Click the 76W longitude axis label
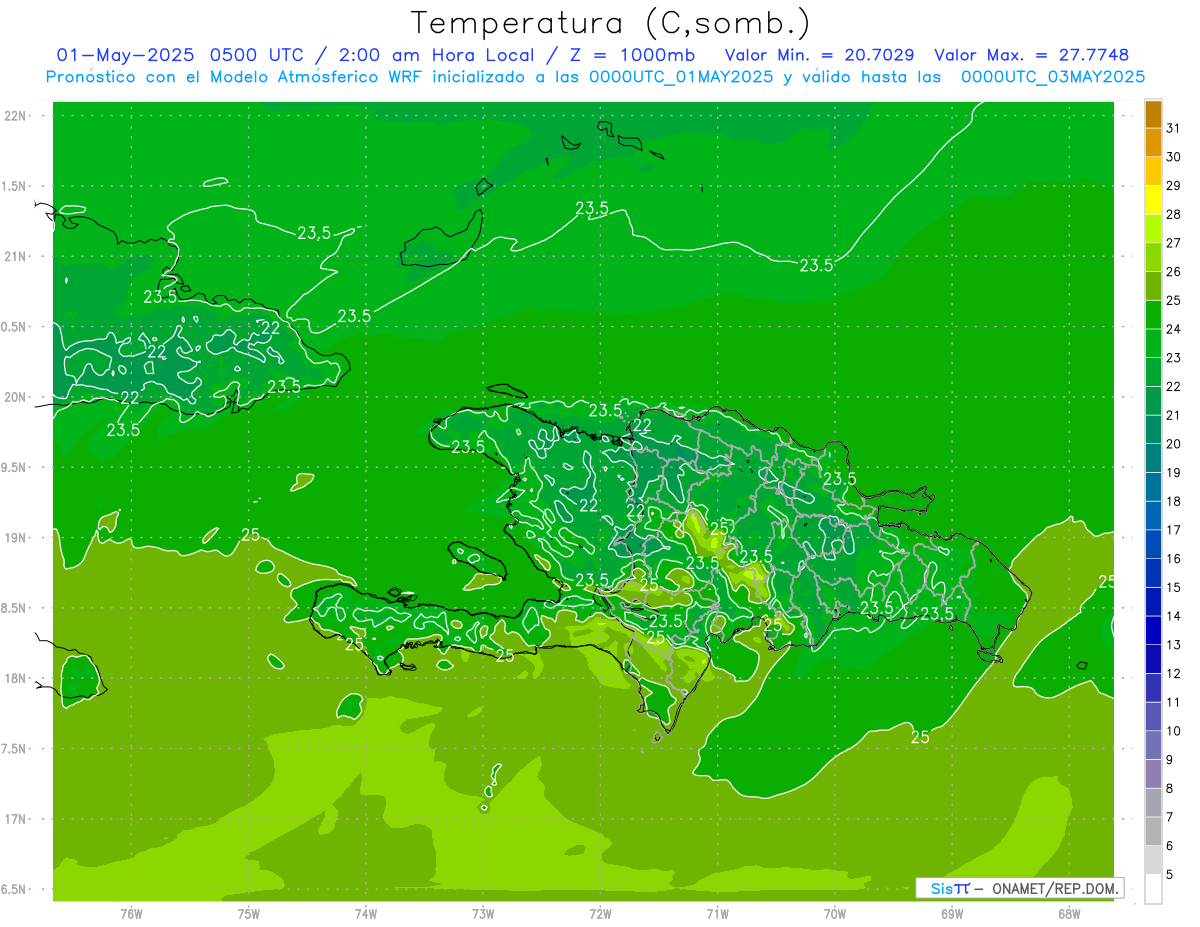 tap(131, 913)
